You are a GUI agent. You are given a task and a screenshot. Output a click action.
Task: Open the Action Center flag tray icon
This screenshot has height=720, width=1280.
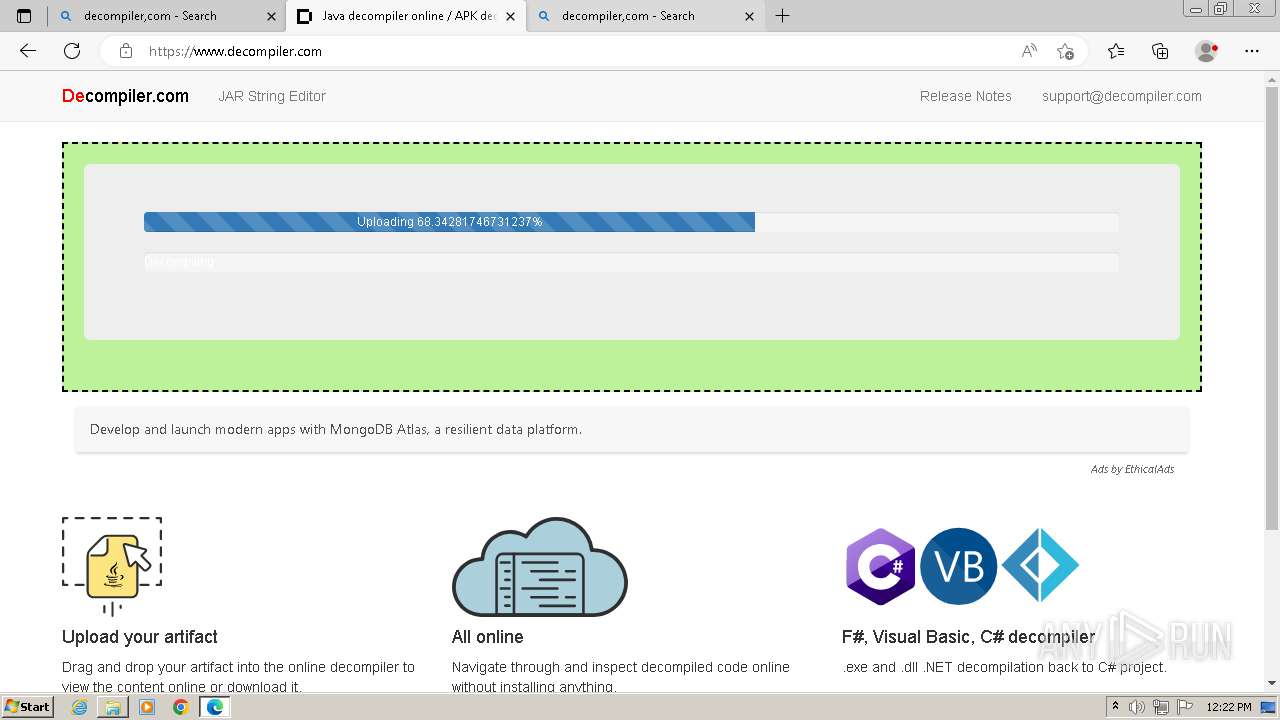click(1185, 707)
